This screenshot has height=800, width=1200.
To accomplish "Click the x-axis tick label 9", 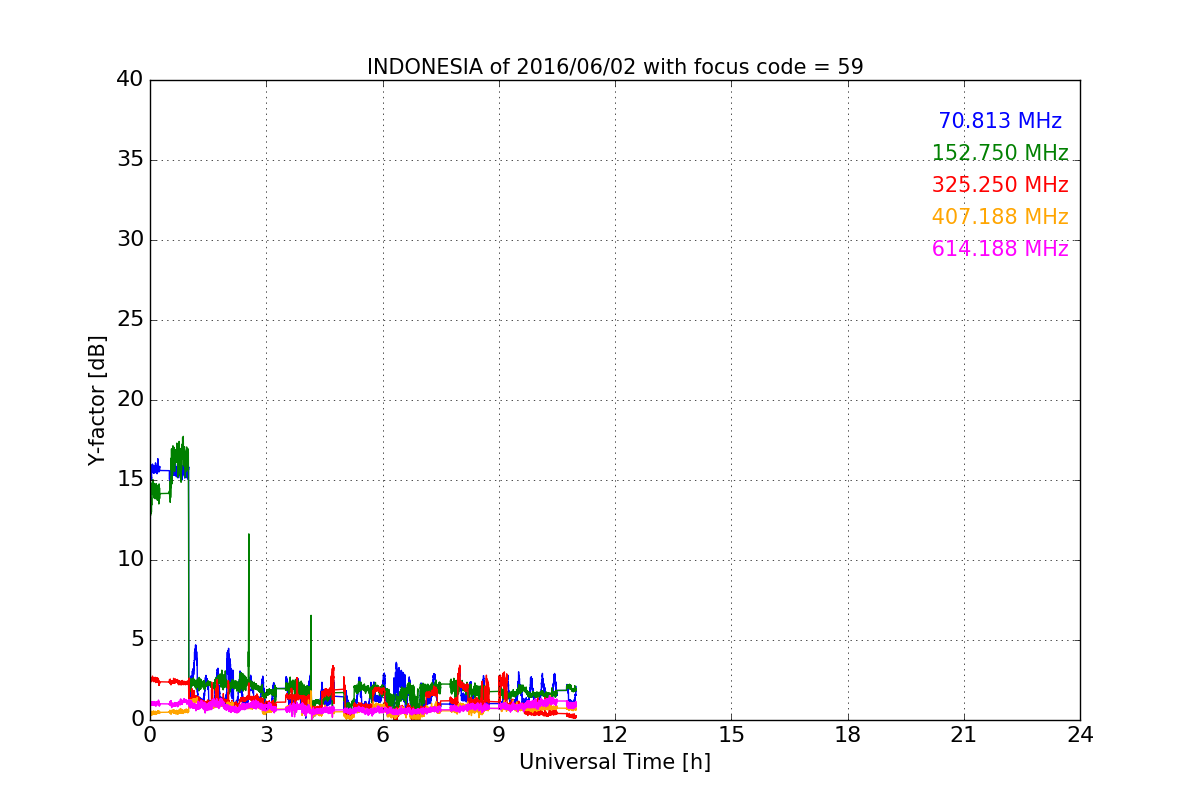I will 499,735.
